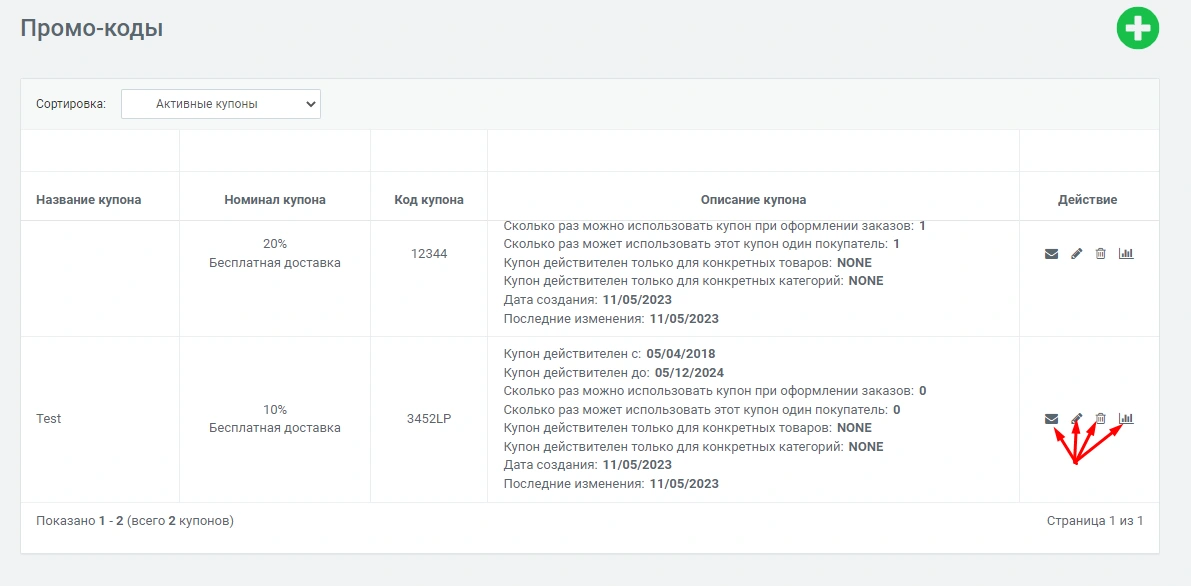The image size is (1191, 586).
Task: Delete coupon 12344 using trash icon
Action: click(x=1100, y=254)
